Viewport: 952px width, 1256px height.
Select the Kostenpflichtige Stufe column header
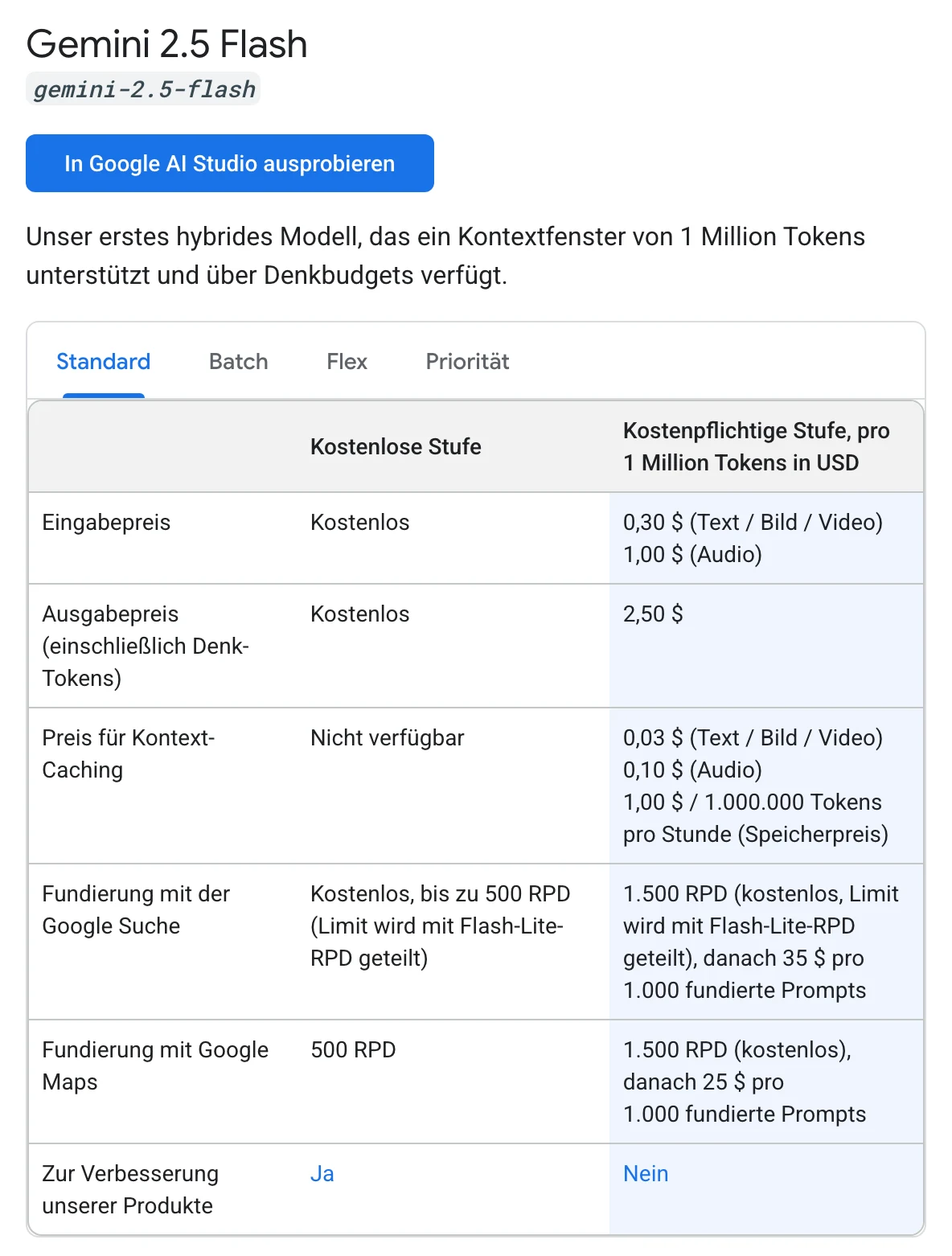(756, 446)
